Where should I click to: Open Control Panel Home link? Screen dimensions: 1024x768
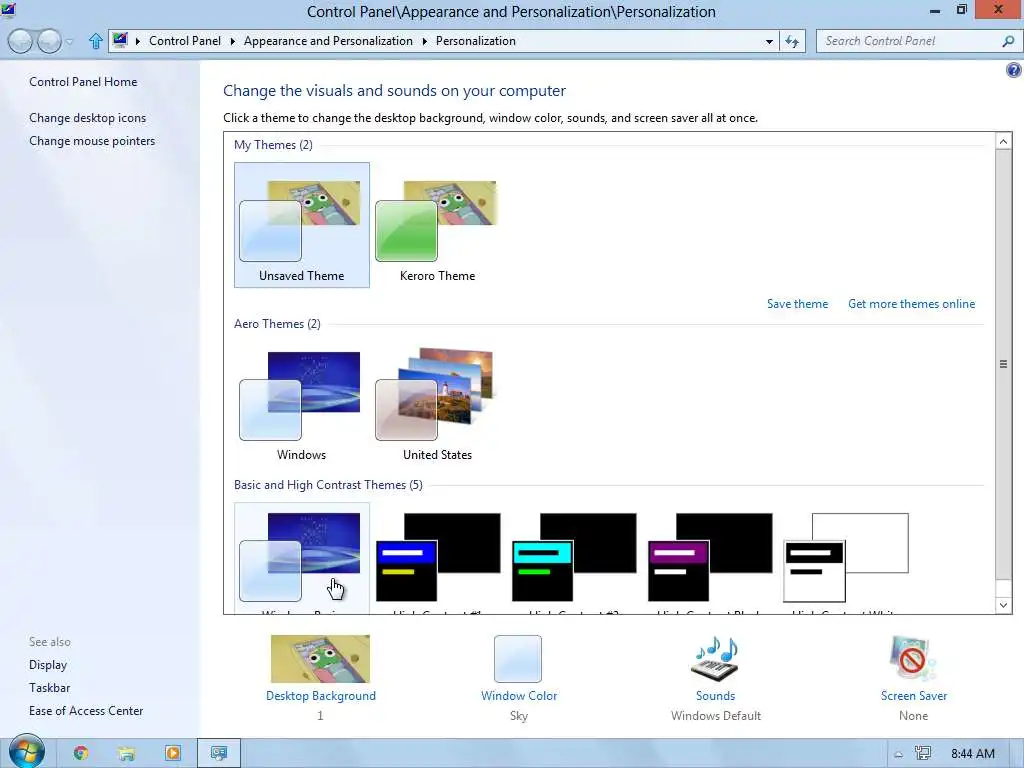point(83,82)
